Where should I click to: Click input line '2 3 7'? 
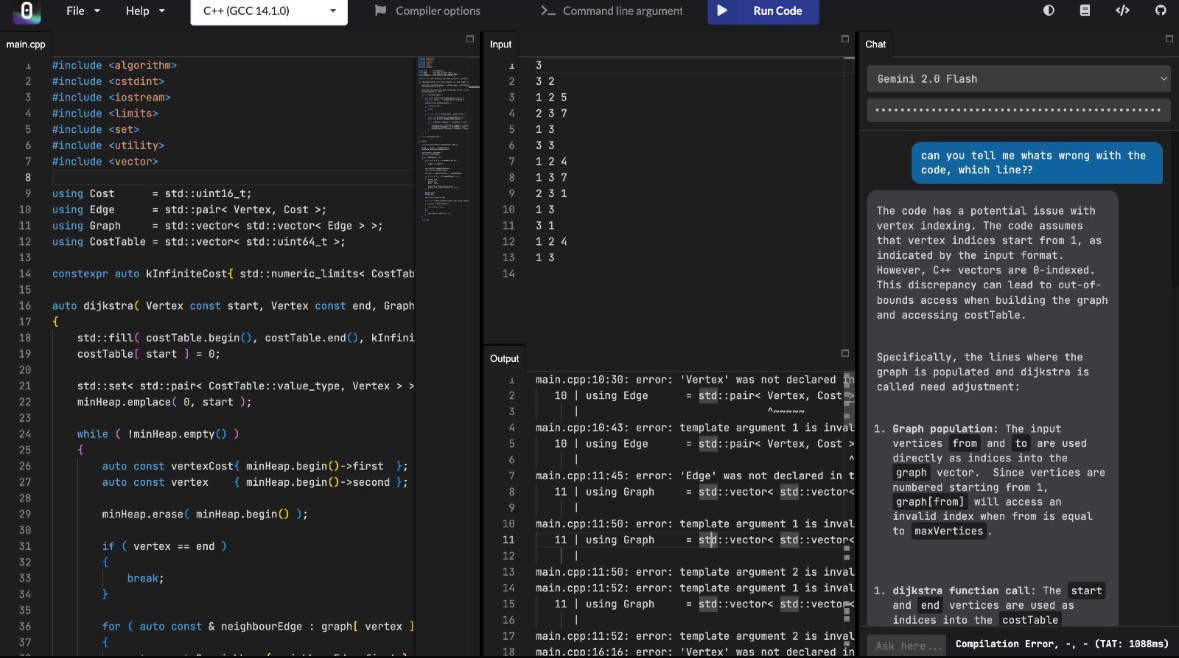pos(551,114)
